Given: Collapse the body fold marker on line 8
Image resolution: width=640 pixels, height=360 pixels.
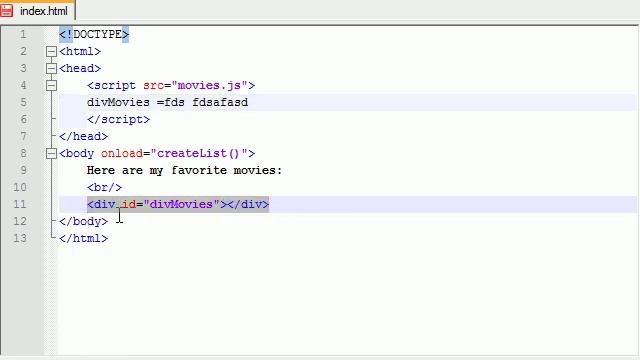Looking at the screenshot, I should 51,153.
